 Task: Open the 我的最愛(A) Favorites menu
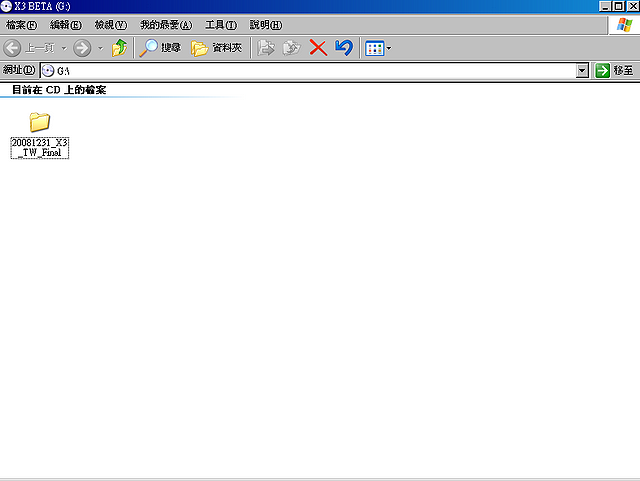tap(166, 25)
